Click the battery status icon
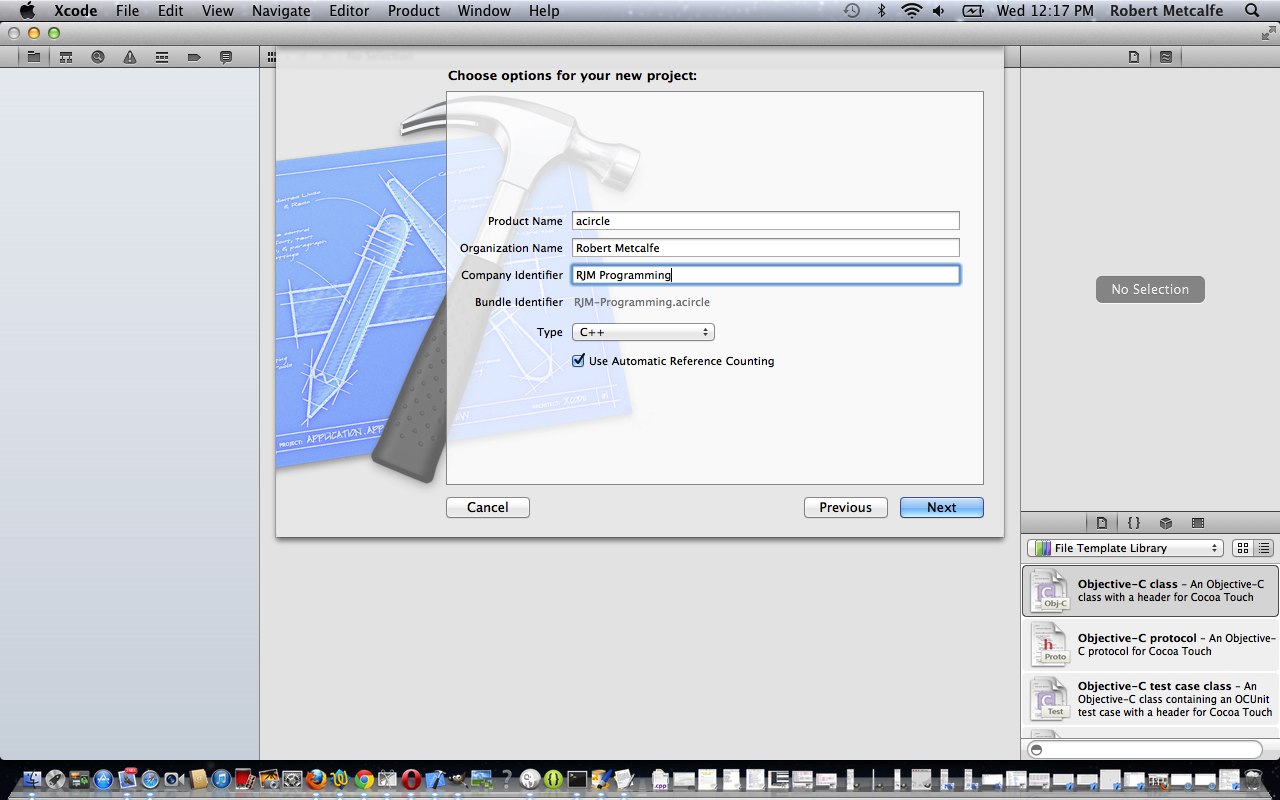The height and width of the screenshot is (800, 1280). (x=972, y=11)
